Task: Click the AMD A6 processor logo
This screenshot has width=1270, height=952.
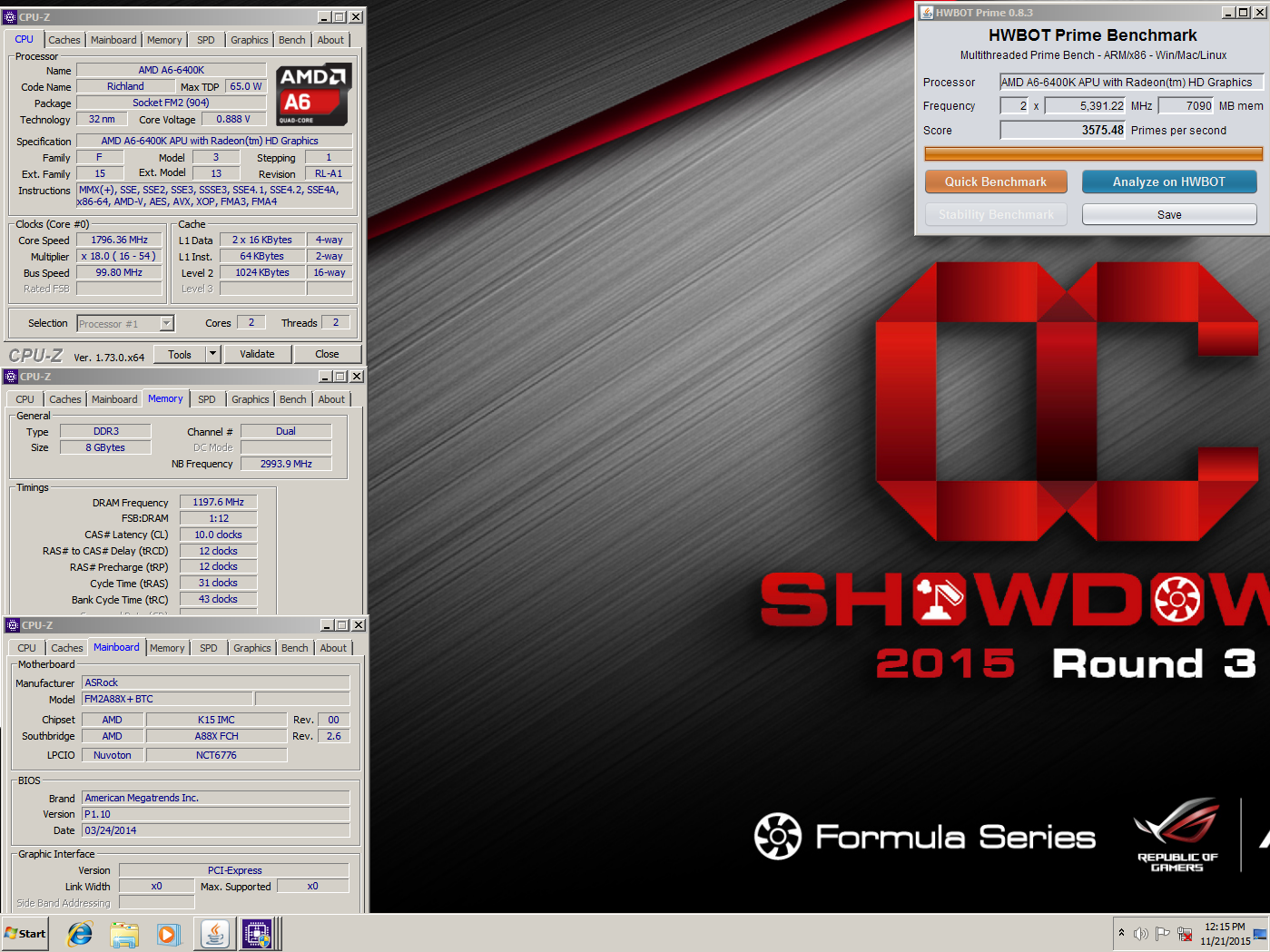Action: click(x=313, y=94)
